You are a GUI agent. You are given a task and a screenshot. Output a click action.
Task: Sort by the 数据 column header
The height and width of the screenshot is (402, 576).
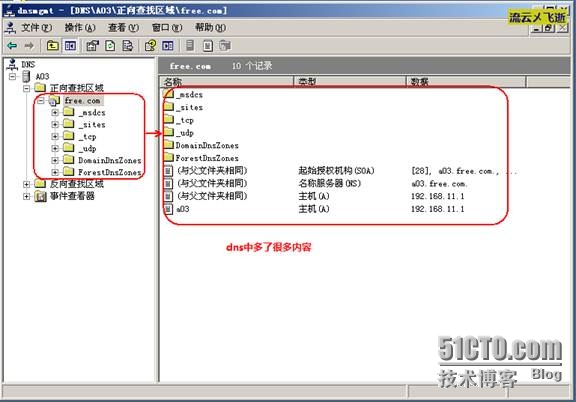tap(466, 82)
